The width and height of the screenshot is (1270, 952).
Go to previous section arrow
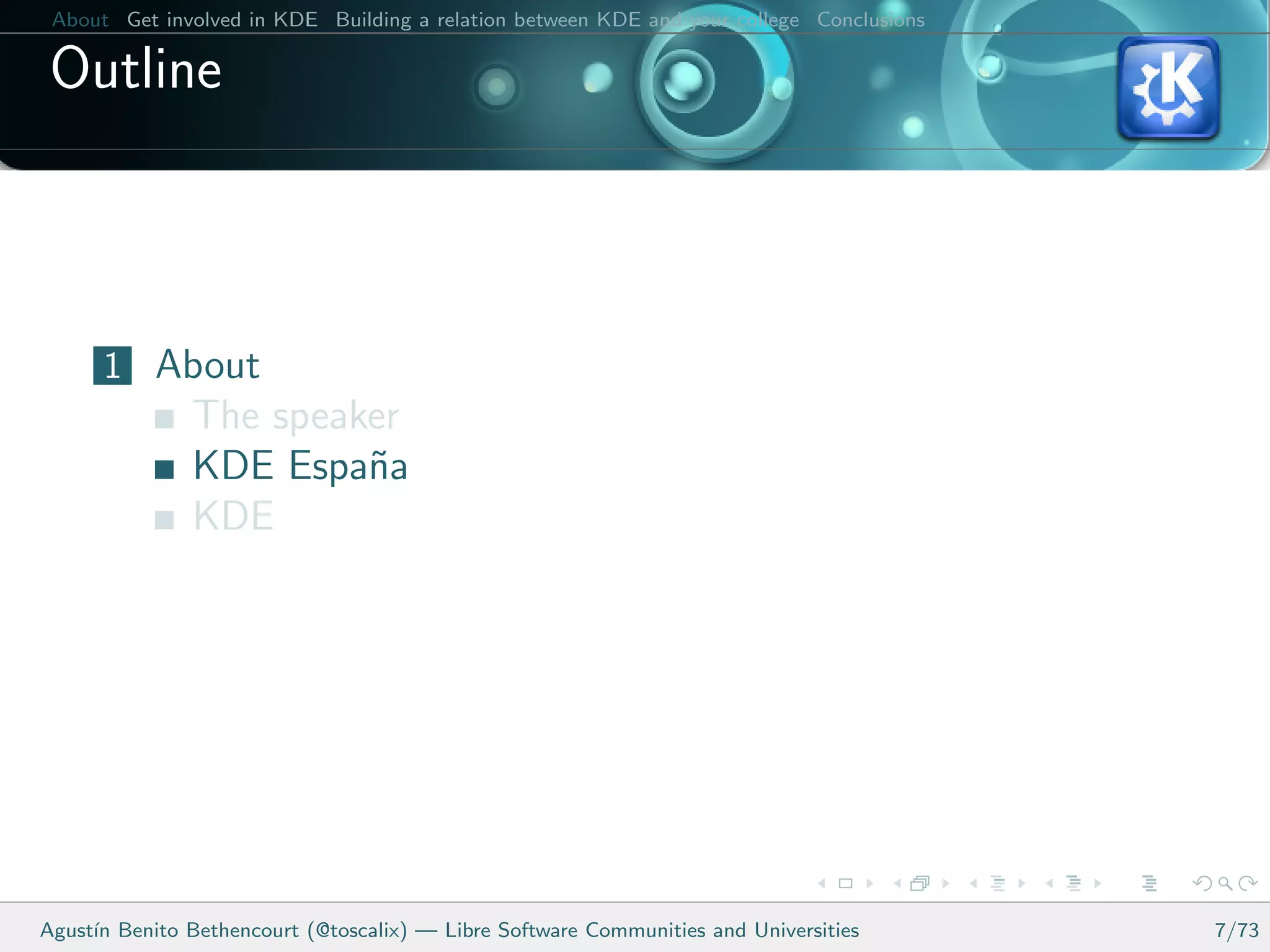(1049, 883)
